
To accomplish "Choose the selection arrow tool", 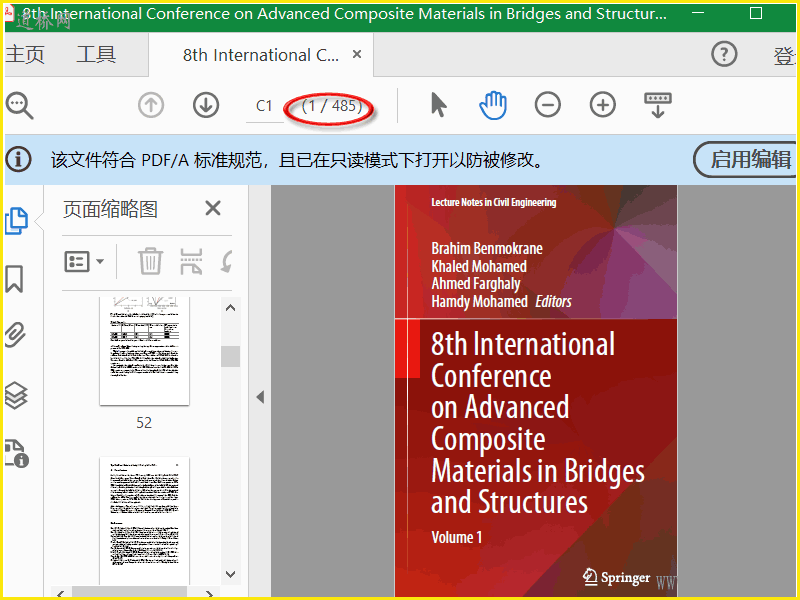I will [x=438, y=105].
